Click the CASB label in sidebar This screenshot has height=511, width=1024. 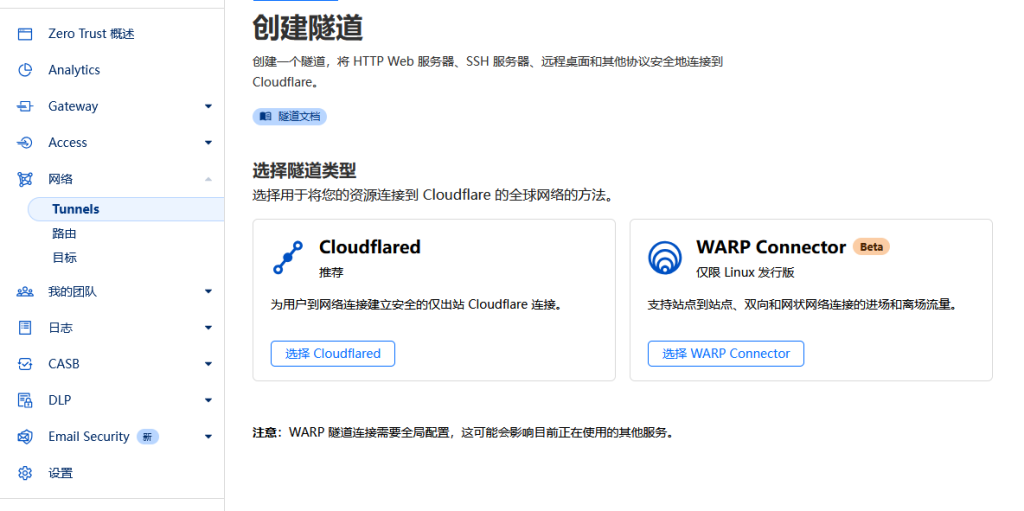pos(64,364)
